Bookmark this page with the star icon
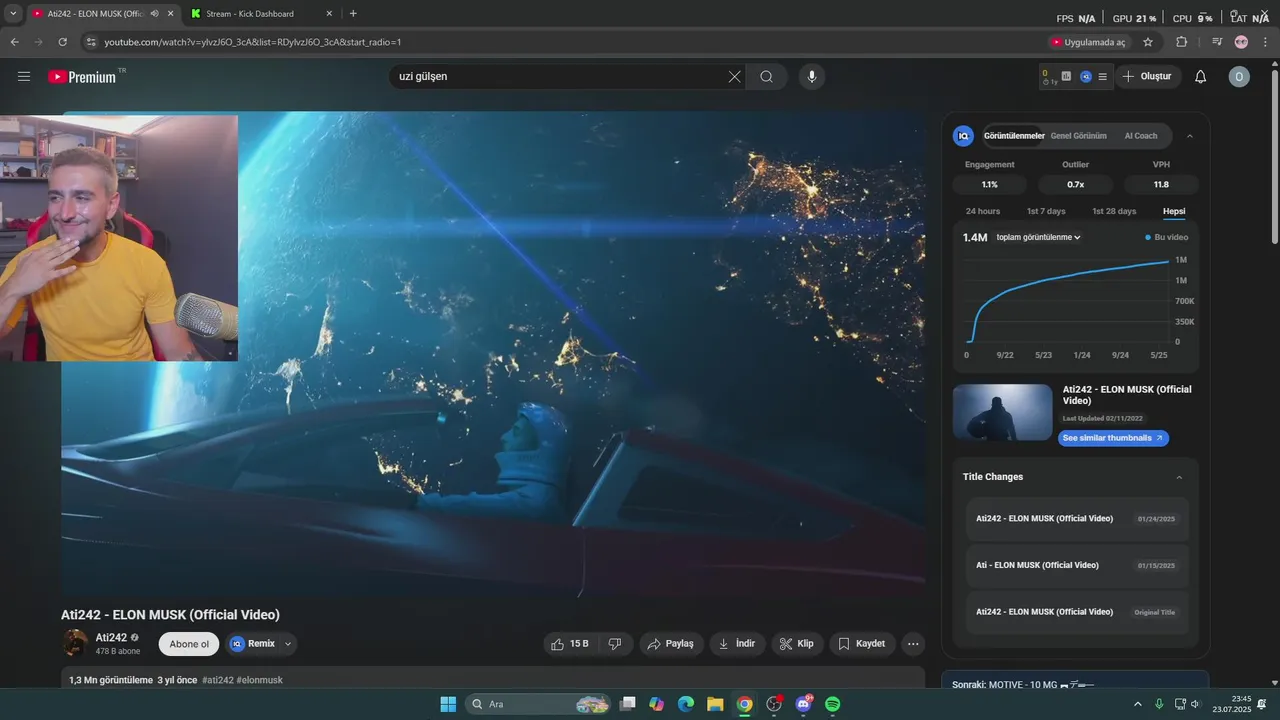1280x720 pixels. [1148, 42]
